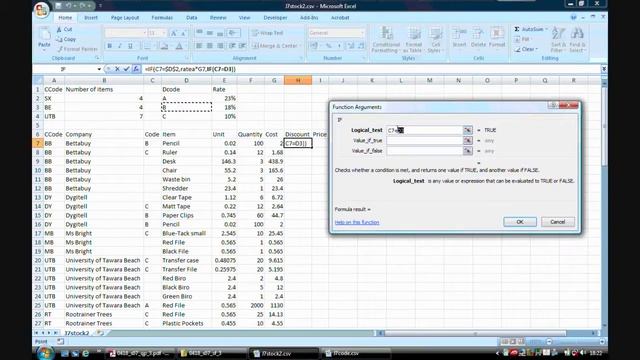Switch to the Developer tab
Image resolution: width=640 pixels, height=360 pixels.
[275, 18]
